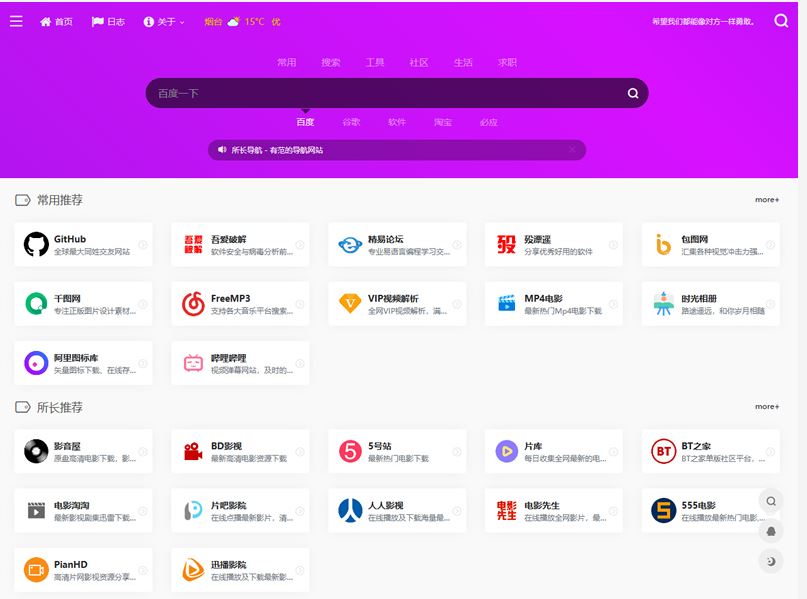Click the 常用推荐 section heading
The height and width of the screenshot is (599, 807).
(x=60, y=200)
